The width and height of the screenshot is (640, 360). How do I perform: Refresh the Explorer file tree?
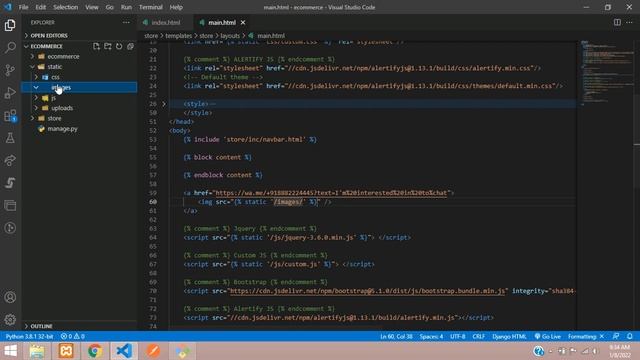tap(119, 46)
